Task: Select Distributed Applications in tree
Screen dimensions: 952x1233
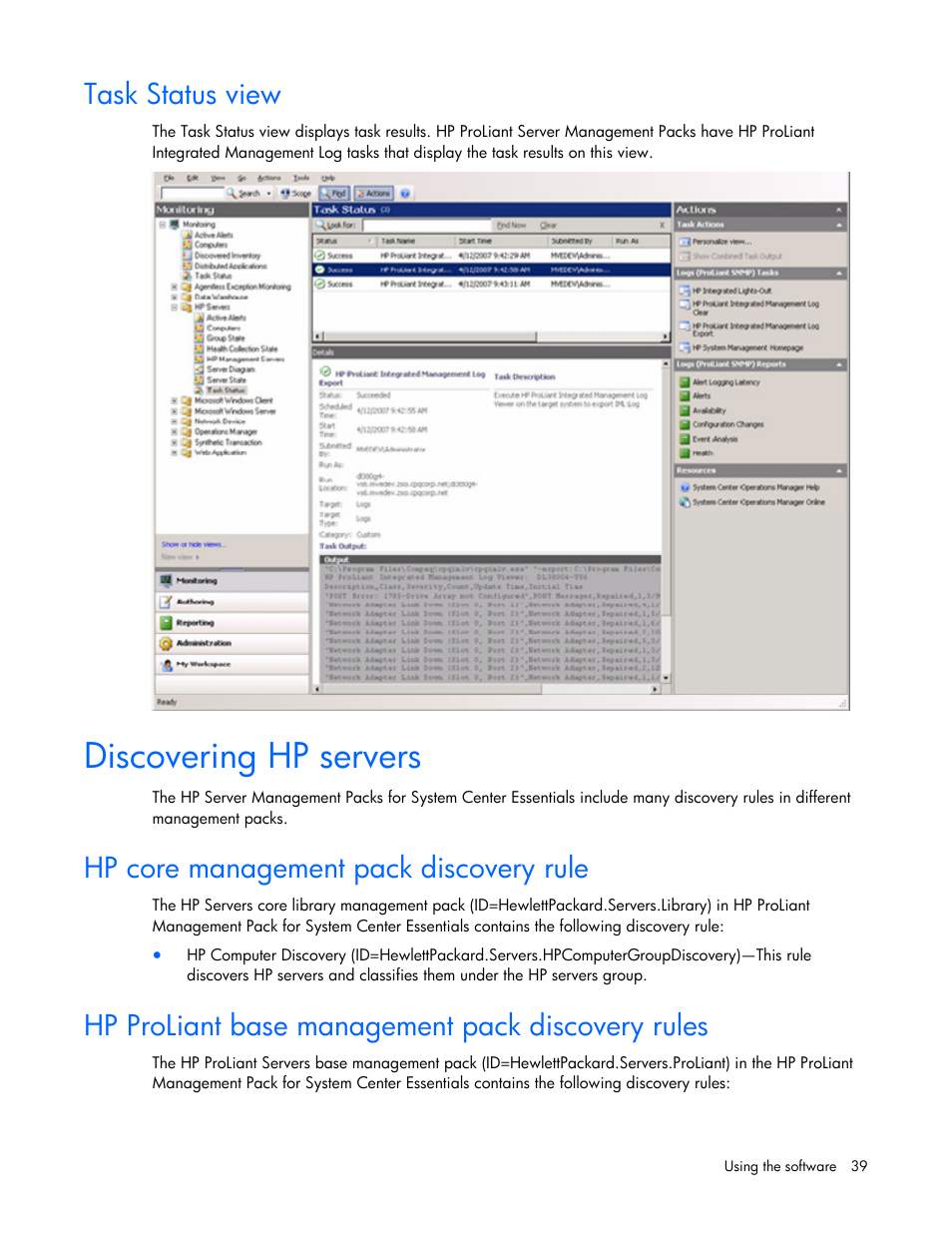Action: point(230,267)
